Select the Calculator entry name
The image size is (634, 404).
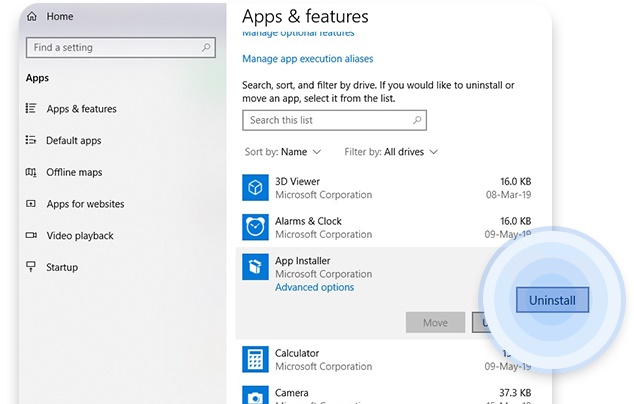(x=297, y=353)
